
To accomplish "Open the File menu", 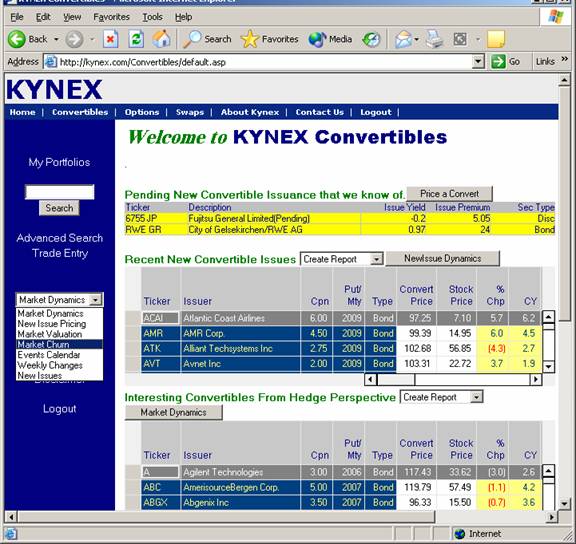I will pyautogui.click(x=17, y=17).
